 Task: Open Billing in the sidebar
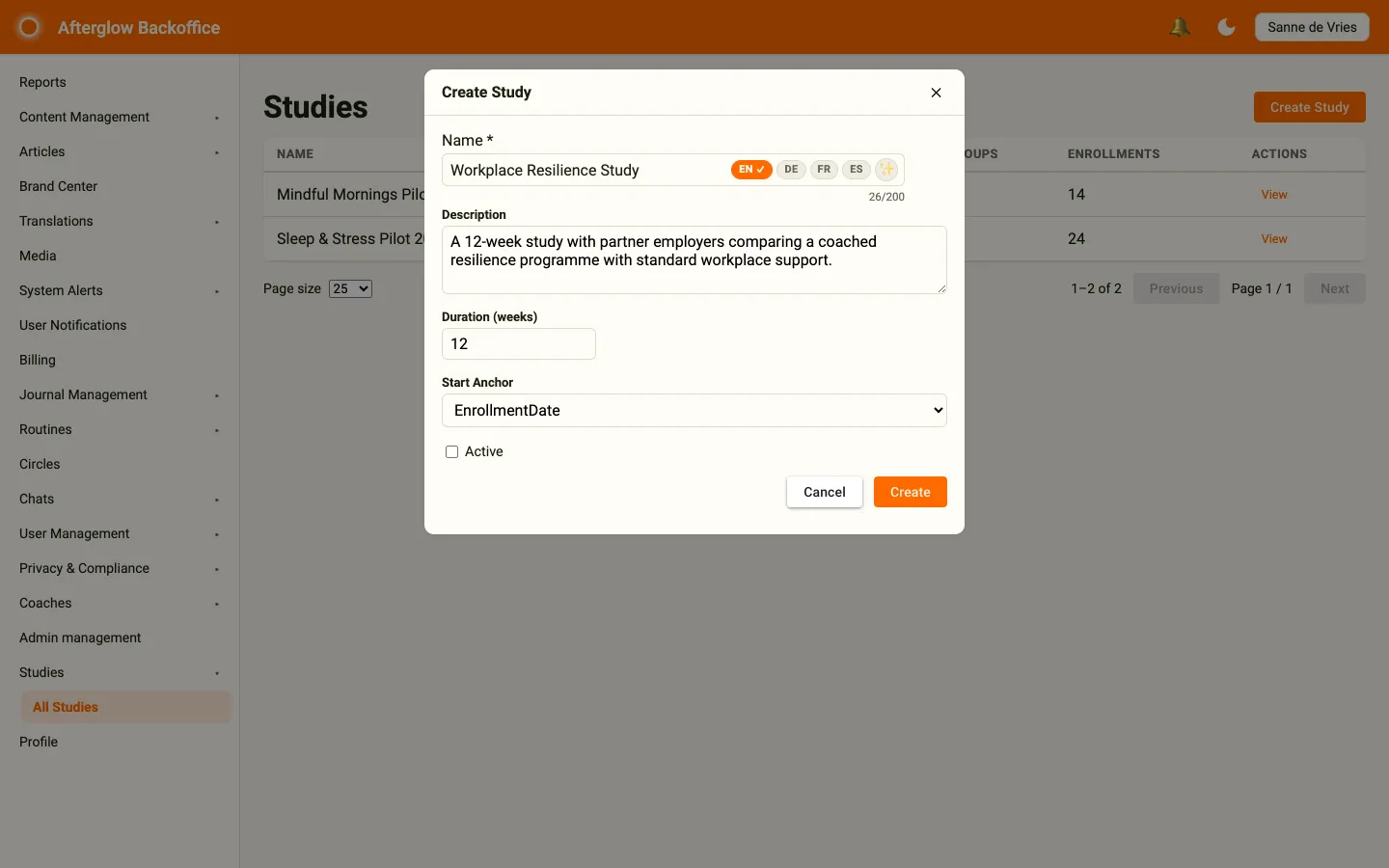120,360
